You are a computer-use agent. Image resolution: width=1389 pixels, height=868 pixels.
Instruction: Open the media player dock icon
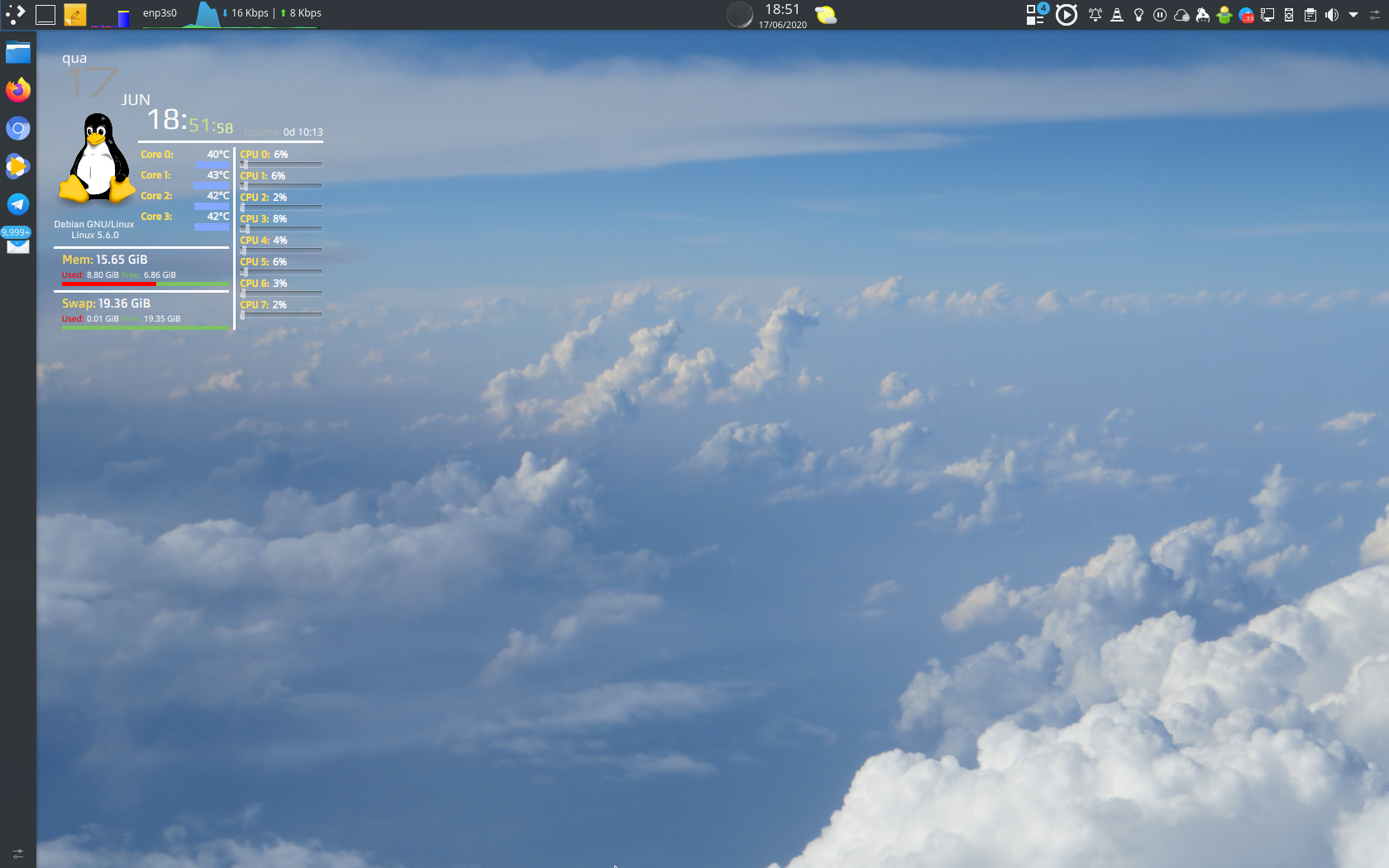(x=18, y=166)
